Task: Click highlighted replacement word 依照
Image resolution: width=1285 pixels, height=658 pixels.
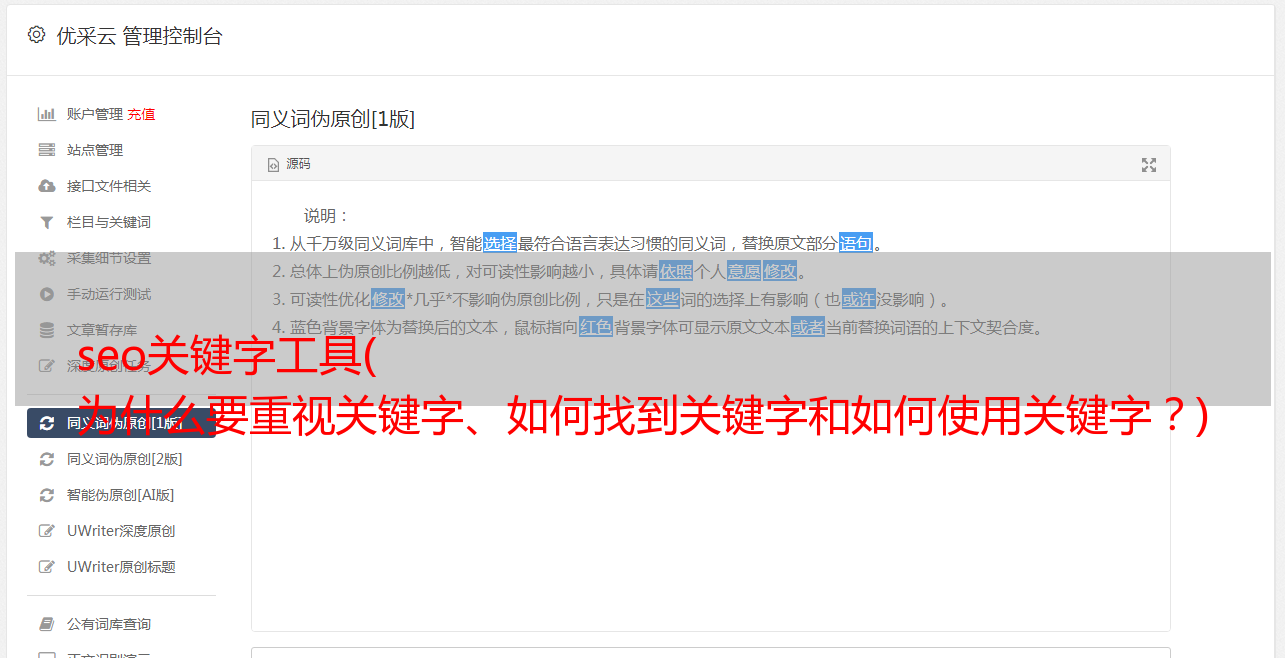Action: click(x=676, y=271)
